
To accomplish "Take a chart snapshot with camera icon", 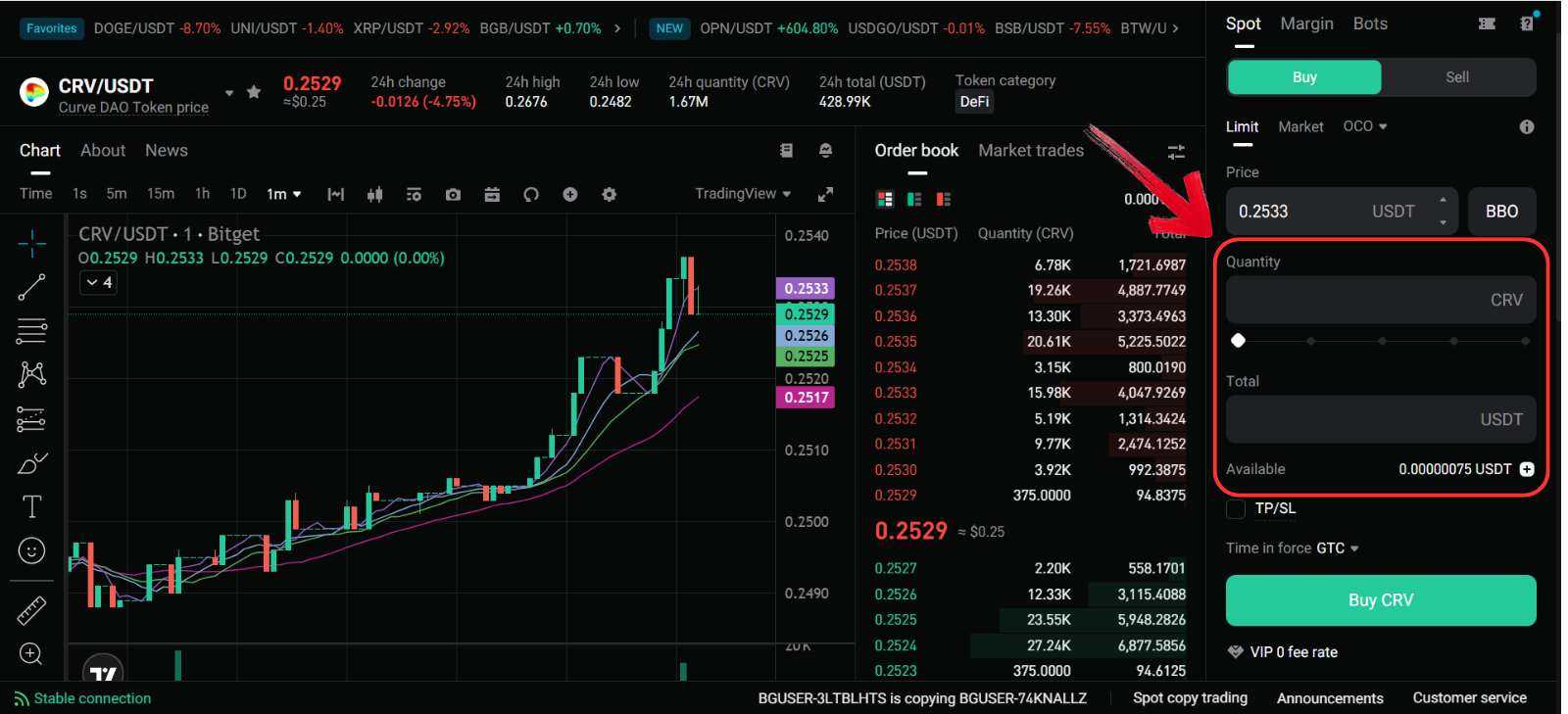I will point(453,195).
